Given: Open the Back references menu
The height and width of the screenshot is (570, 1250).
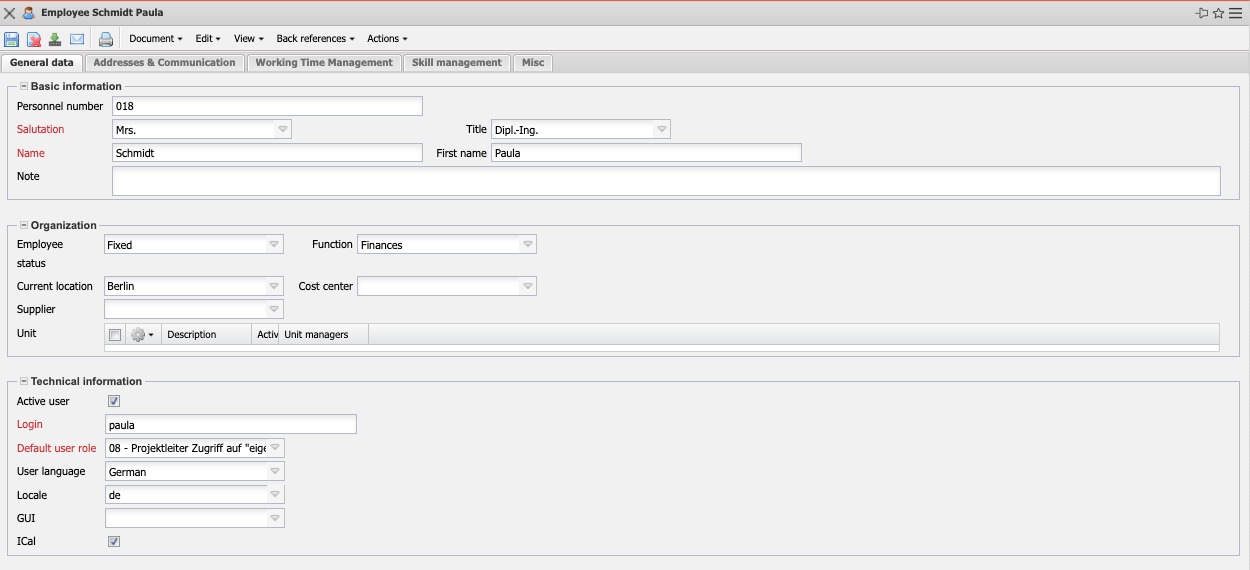Looking at the screenshot, I should tap(315, 39).
